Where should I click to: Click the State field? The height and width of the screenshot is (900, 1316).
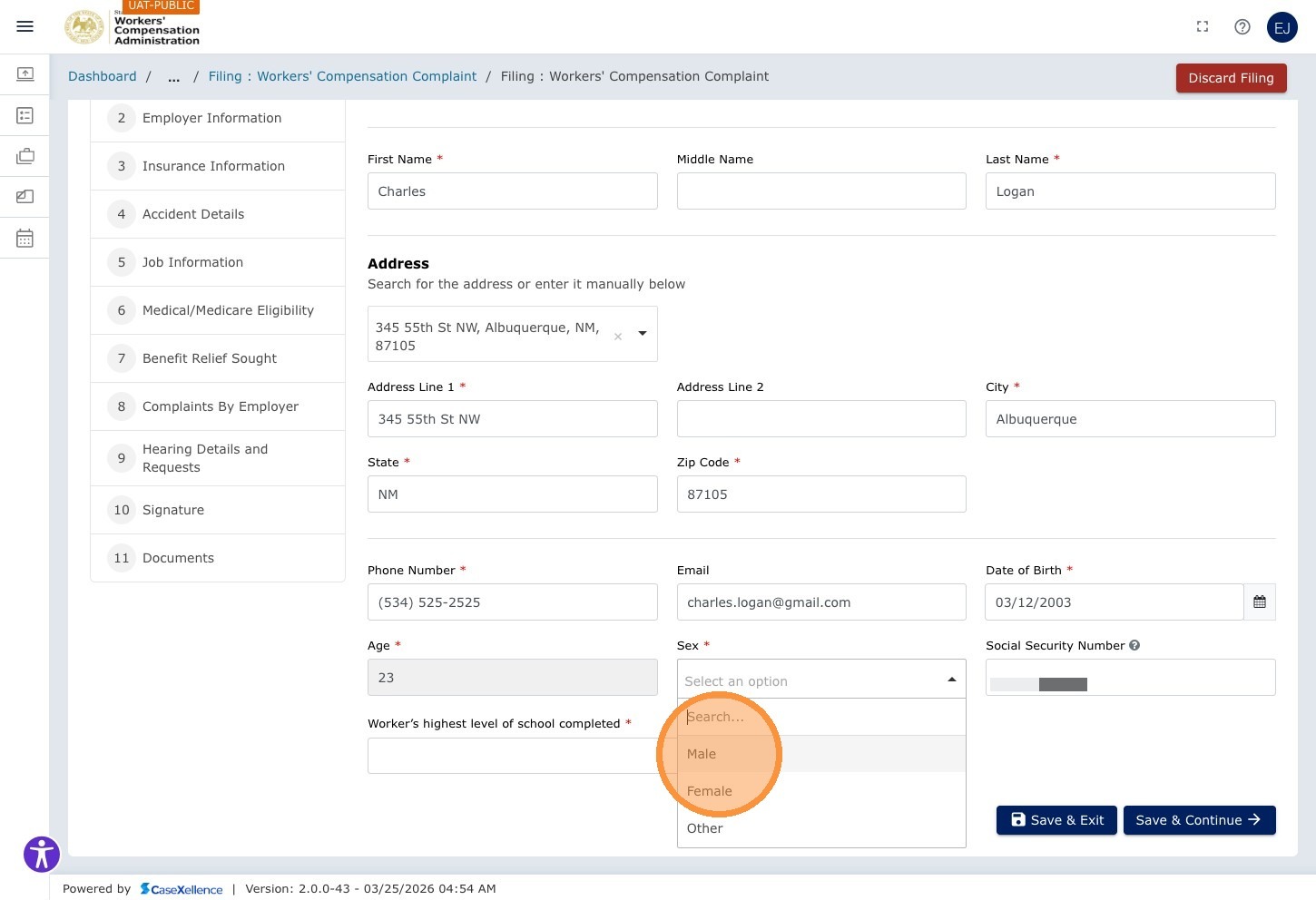coord(512,494)
